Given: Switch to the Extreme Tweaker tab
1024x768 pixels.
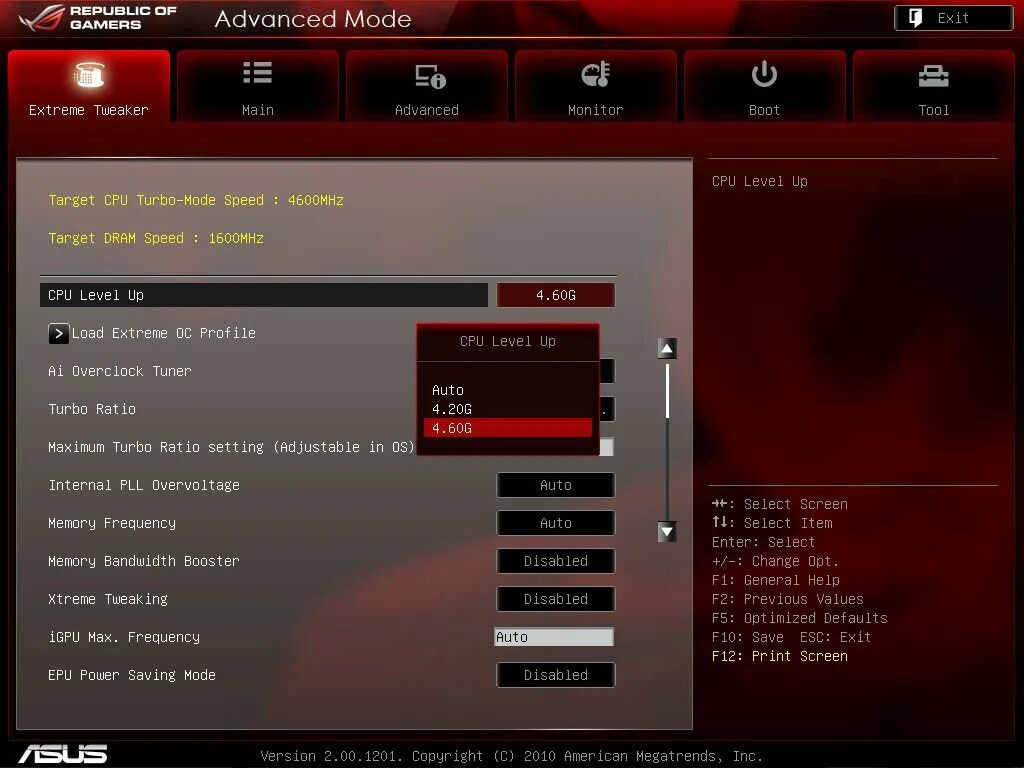Looking at the screenshot, I should (x=89, y=86).
